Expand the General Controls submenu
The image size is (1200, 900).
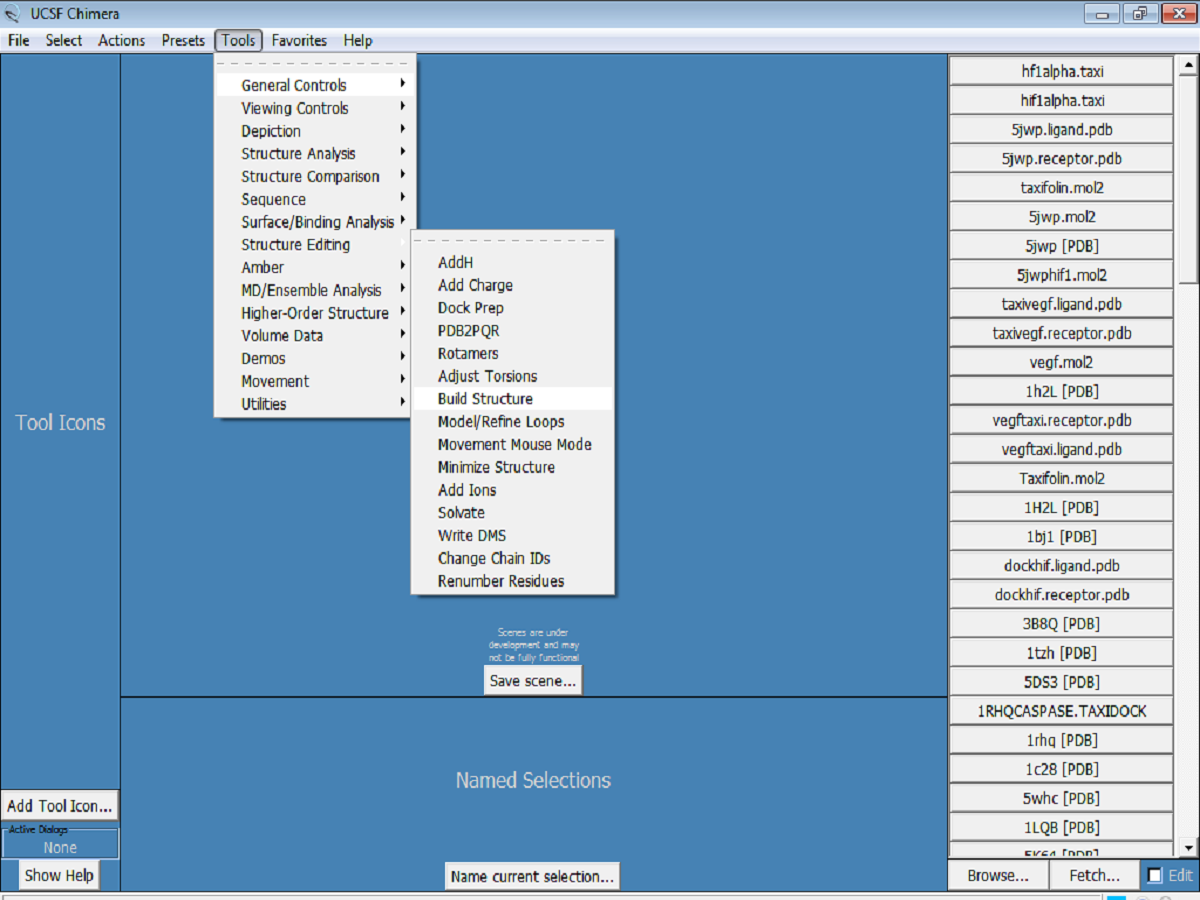[315, 85]
